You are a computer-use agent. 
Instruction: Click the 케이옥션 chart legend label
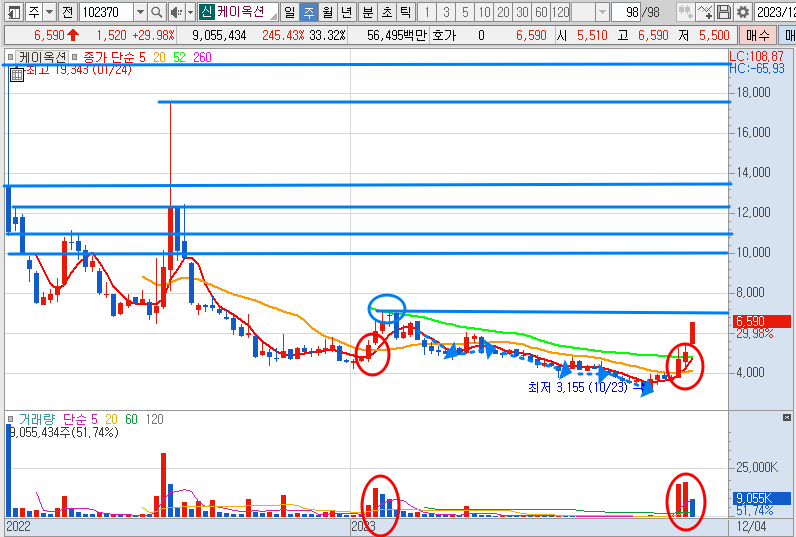pos(43,57)
